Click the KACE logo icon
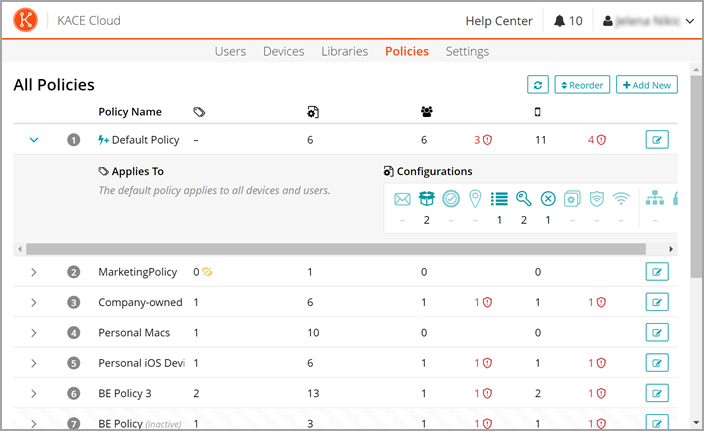Viewport: 704px width, 431px height. point(26,20)
